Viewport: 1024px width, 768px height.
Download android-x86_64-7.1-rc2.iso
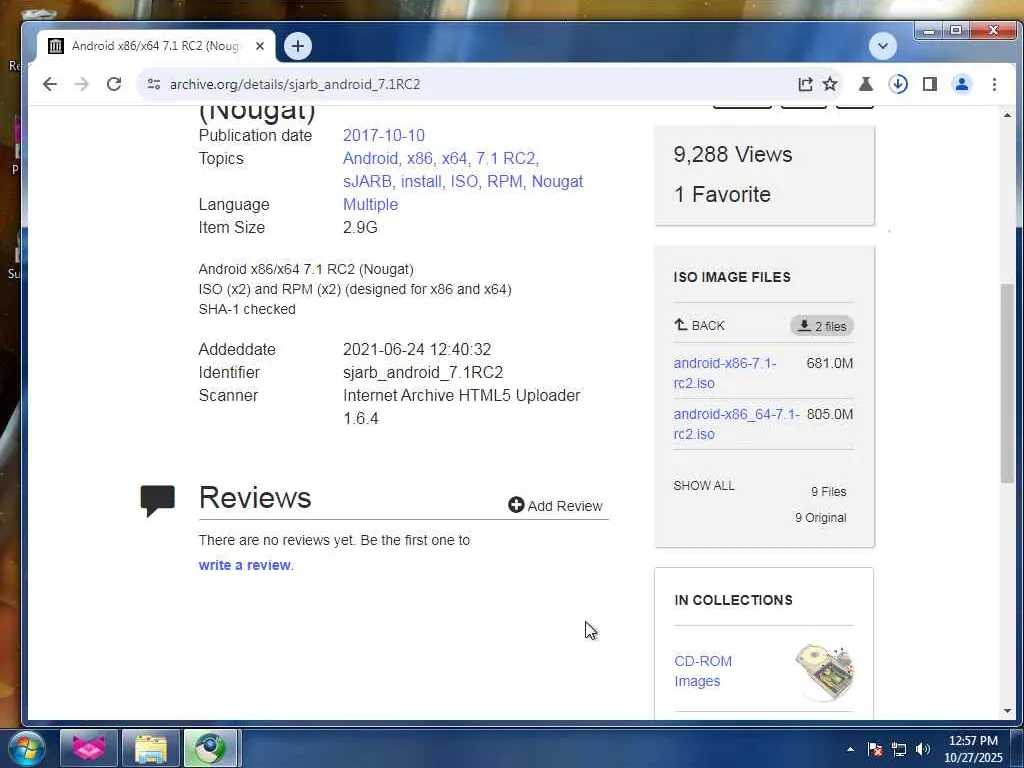(736, 424)
